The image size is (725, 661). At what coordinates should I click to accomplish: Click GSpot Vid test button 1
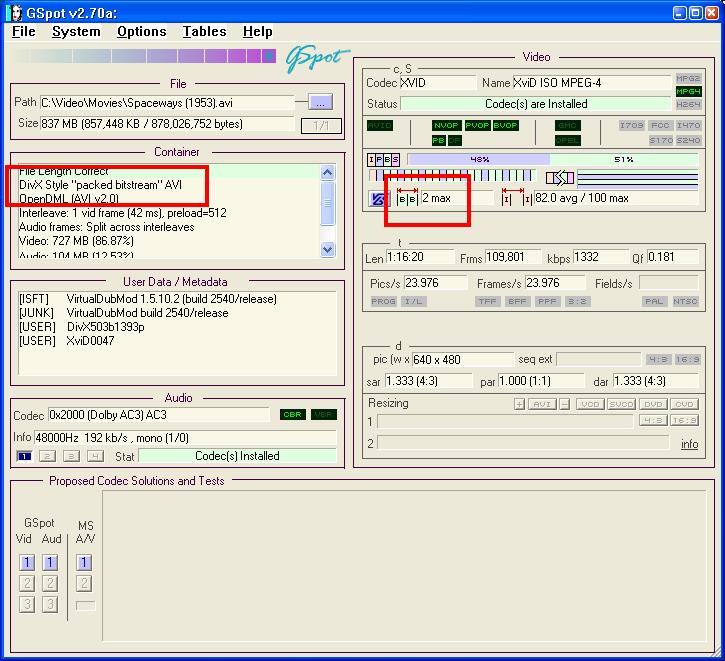pyautogui.click(x=27, y=563)
